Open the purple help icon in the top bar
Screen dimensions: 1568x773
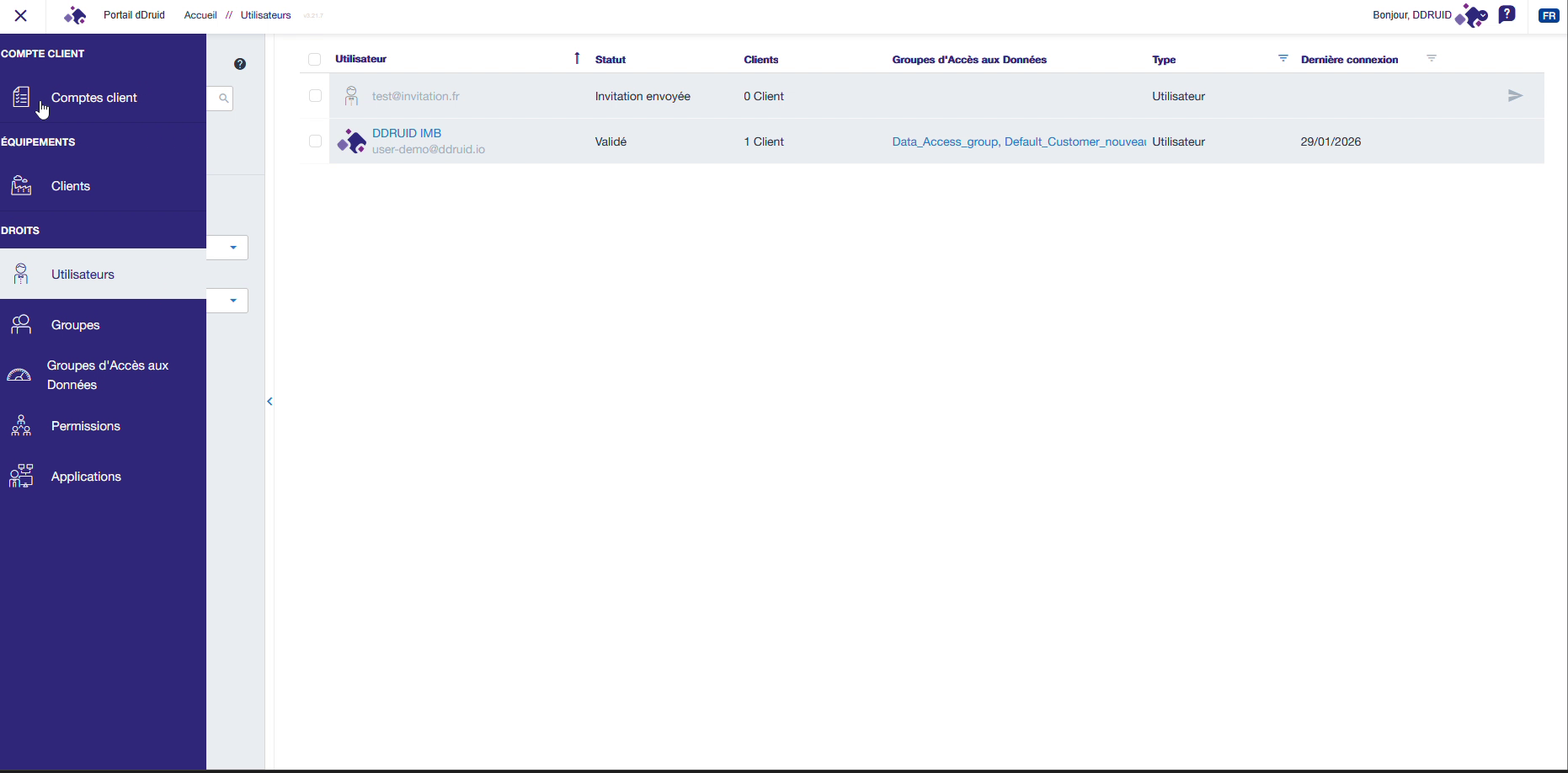1507,14
